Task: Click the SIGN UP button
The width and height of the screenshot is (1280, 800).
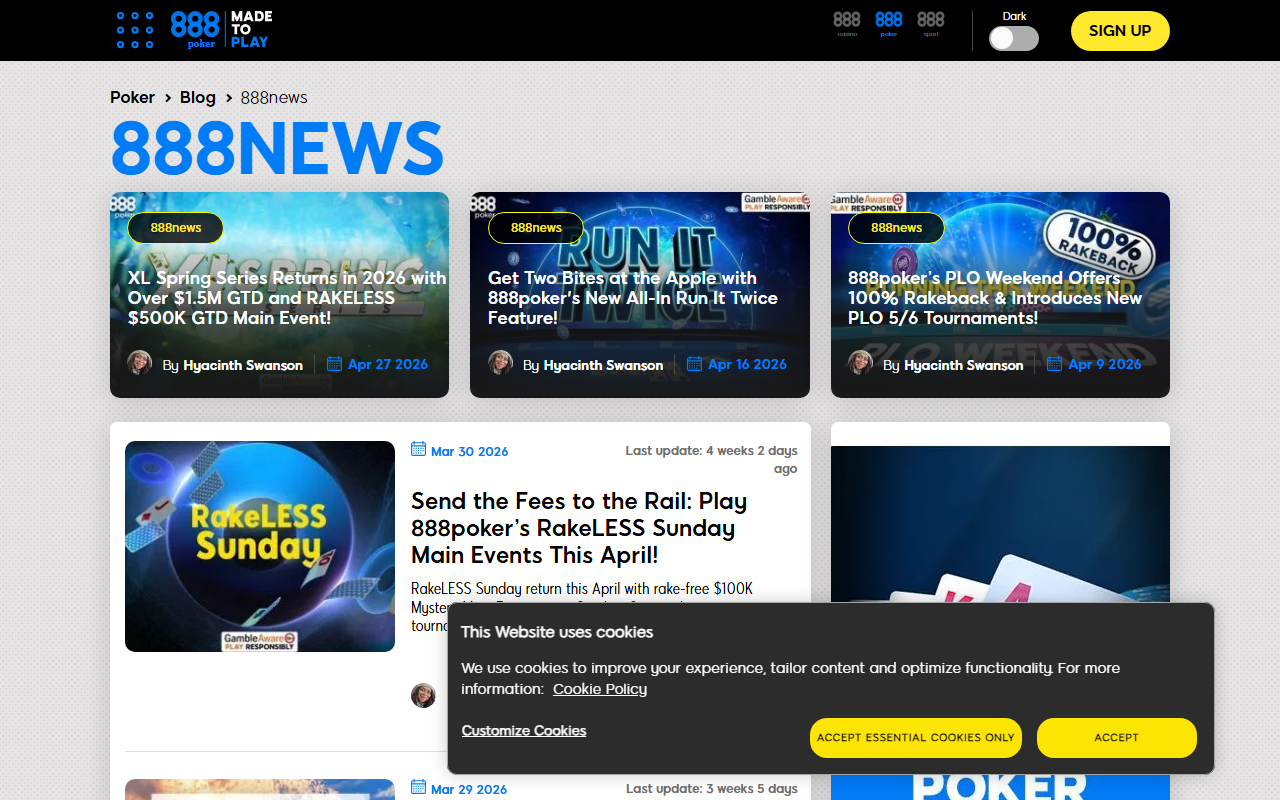Action: click(1120, 31)
